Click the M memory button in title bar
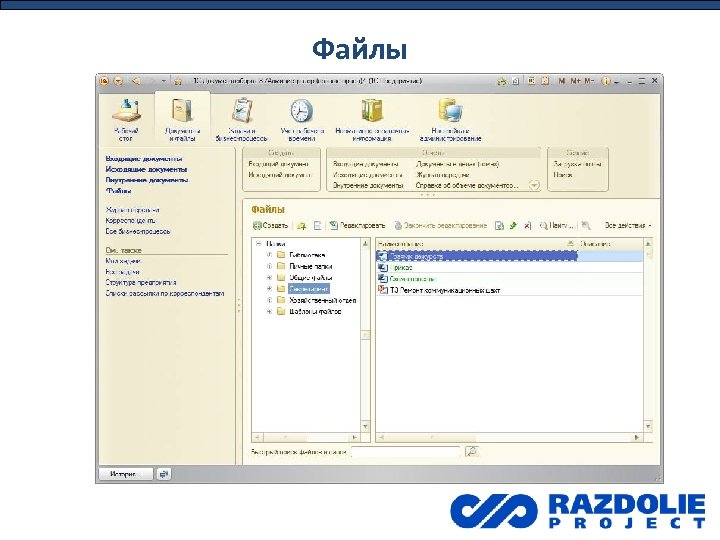Viewport: 720px width, 540px height. 561,81
